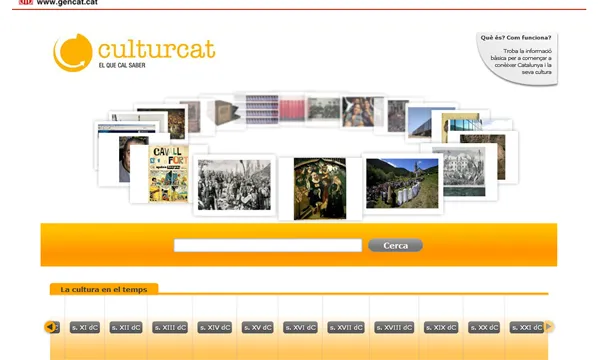Click the timeline right scroll arrow
The height and width of the screenshot is (360, 600).
tap(549, 326)
